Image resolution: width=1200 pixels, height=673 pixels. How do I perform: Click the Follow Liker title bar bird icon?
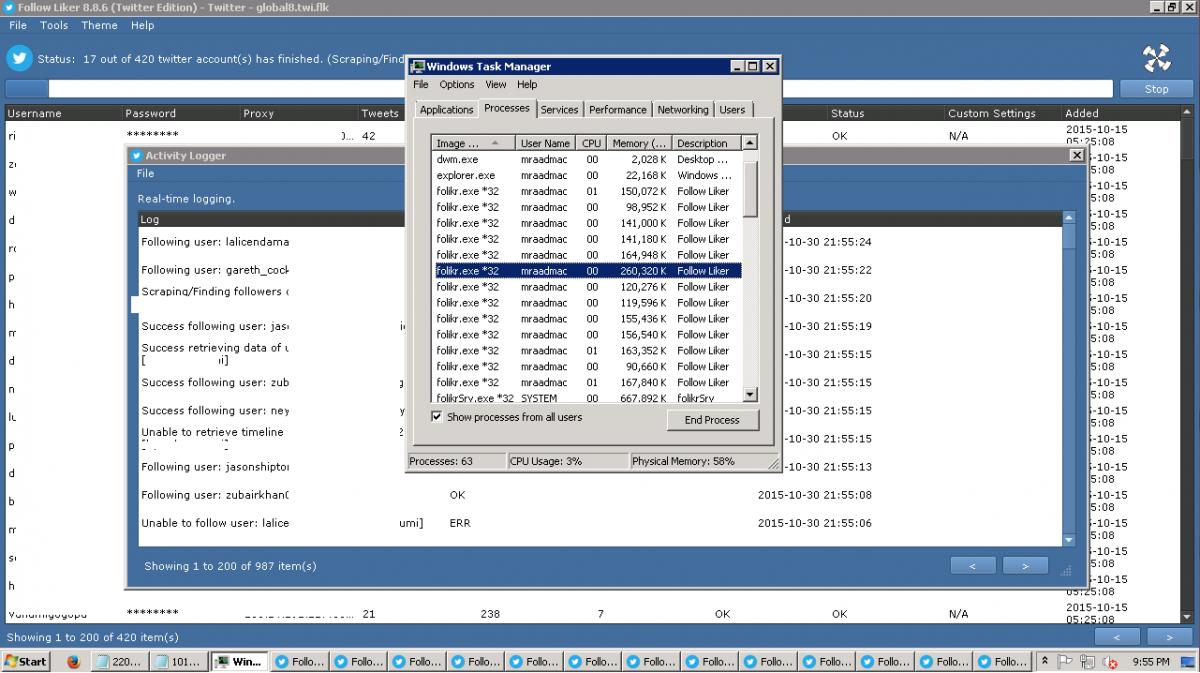coord(8,7)
